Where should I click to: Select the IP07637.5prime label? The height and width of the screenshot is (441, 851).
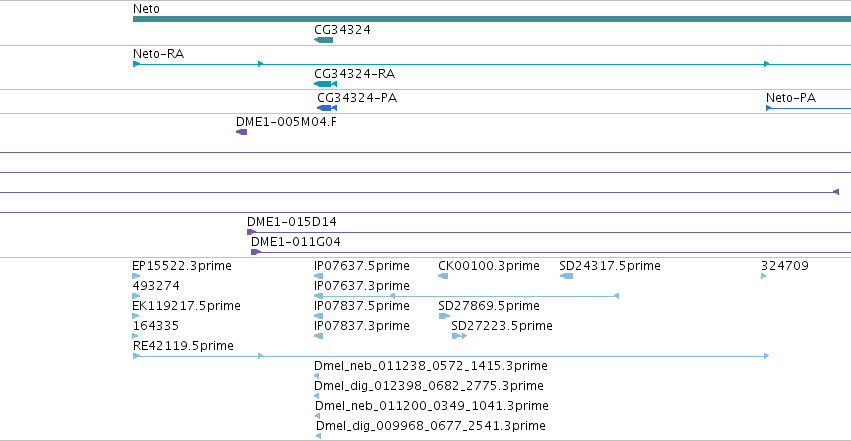click(x=361, y=266)
